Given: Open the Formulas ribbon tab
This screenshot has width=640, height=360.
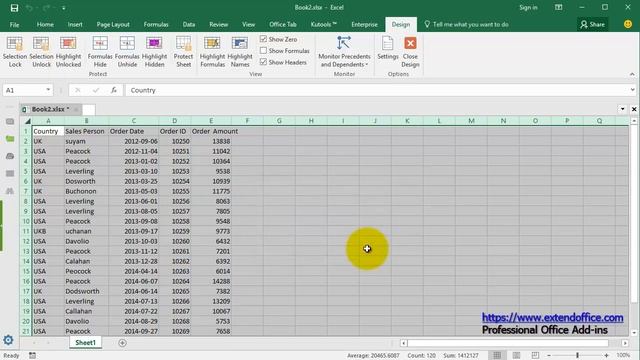Looking at the screenshot, I should pyautogui.click(x=156, y=24).
